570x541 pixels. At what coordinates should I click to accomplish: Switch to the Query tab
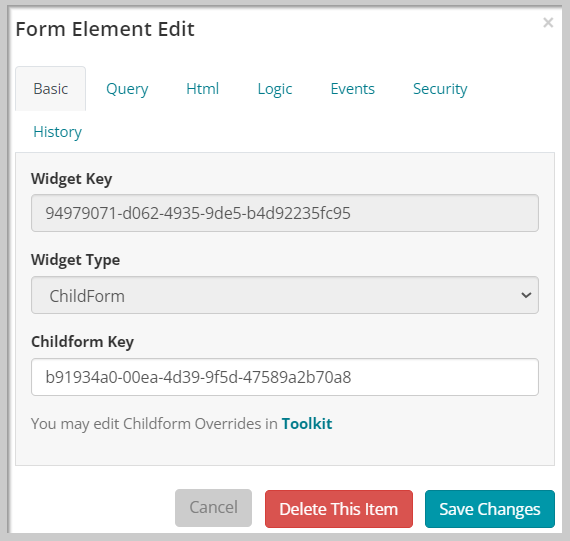pos(127,89)
